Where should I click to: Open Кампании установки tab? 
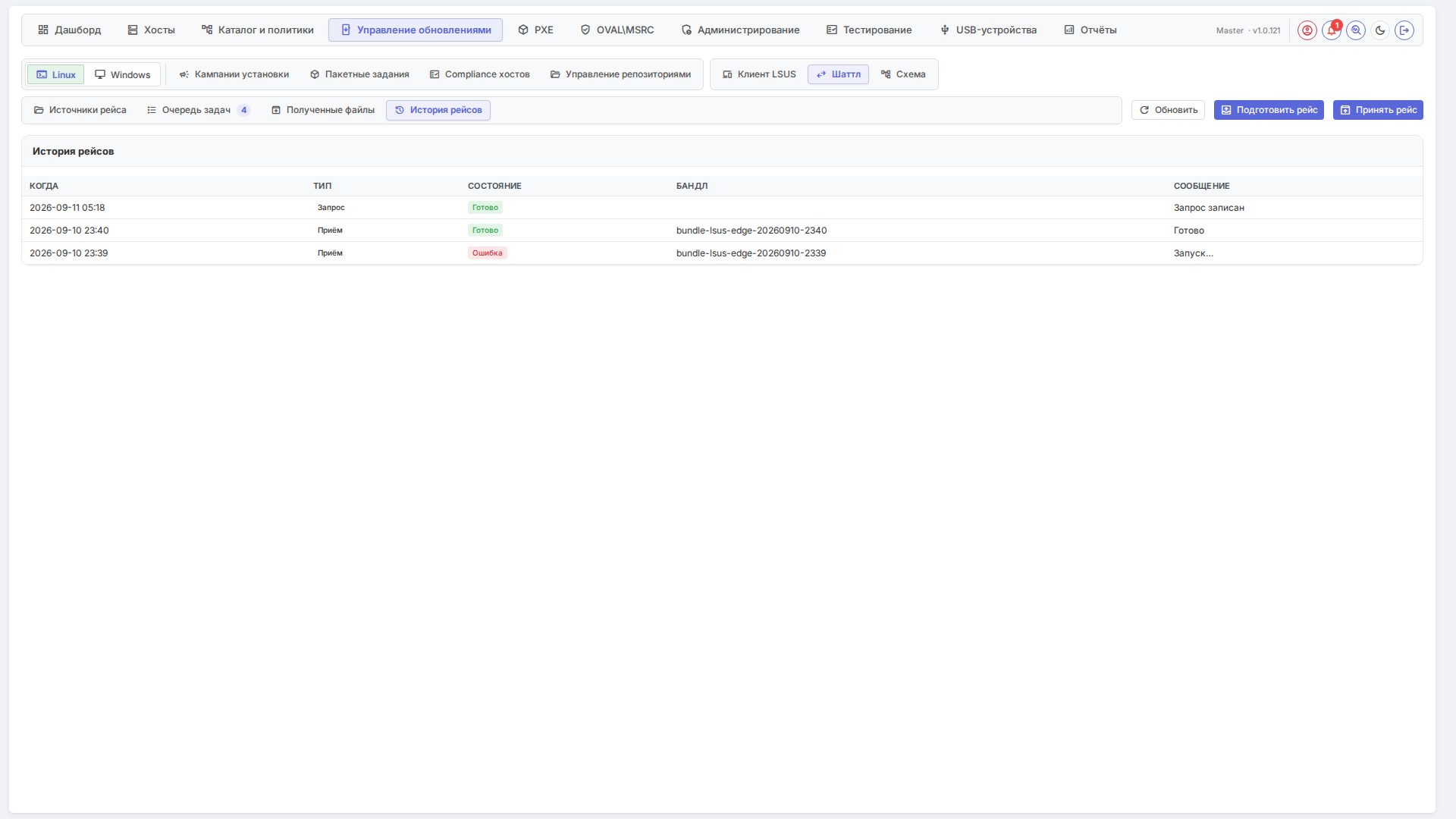tap(234, 74)
